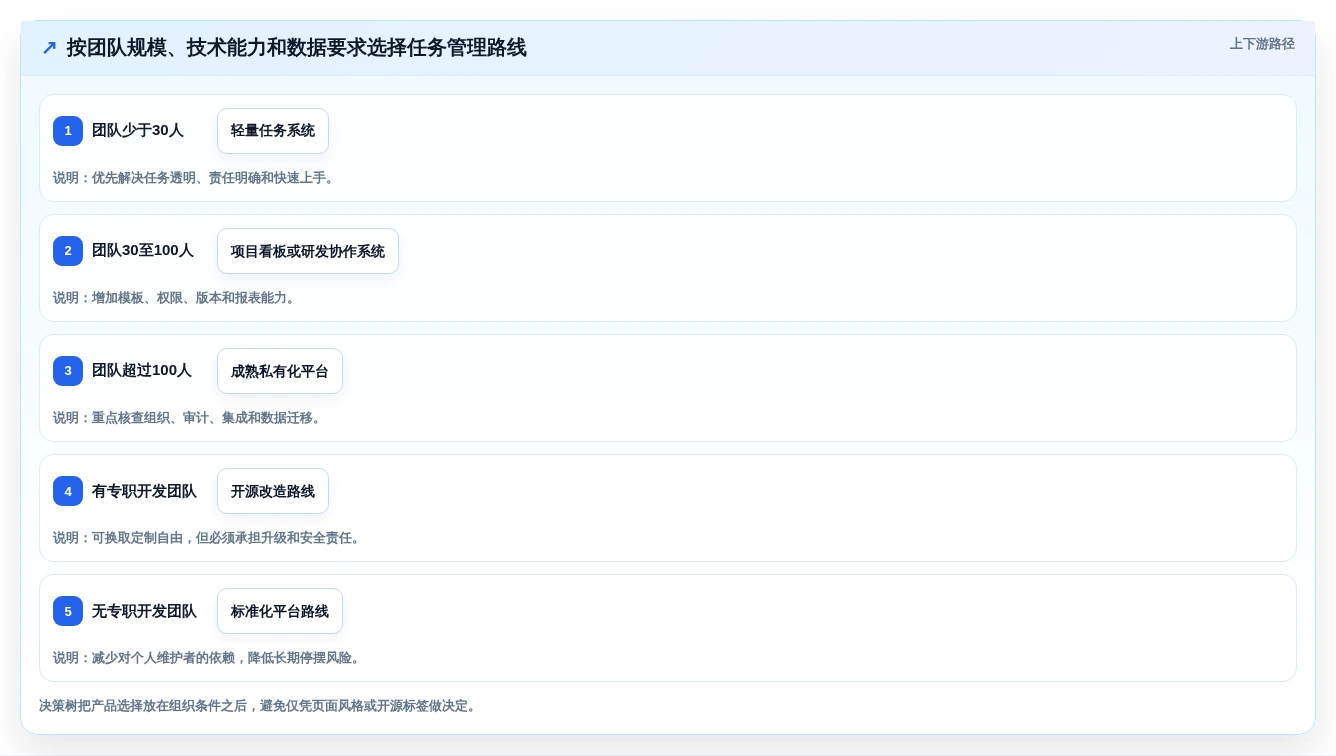Select the 开源改造路线 chip

tap(273, 491)
